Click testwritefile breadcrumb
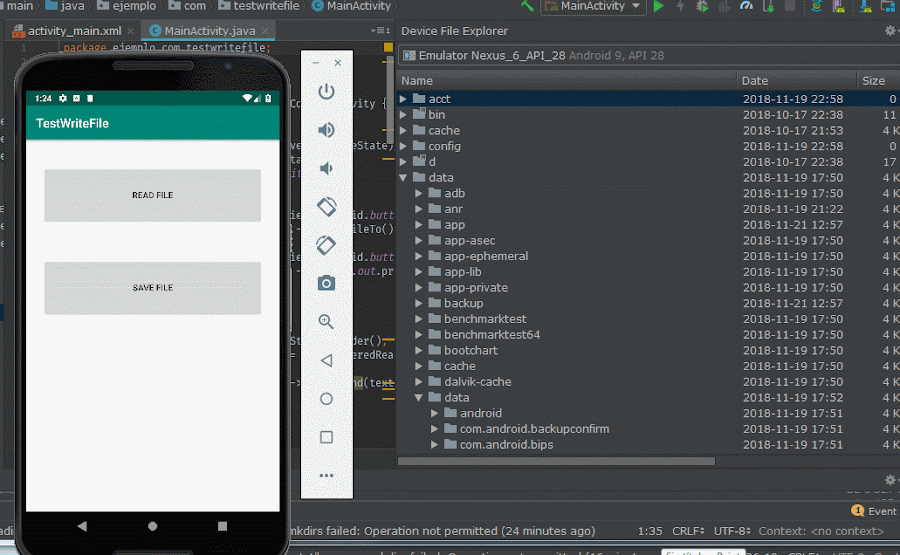 (259, 6)
